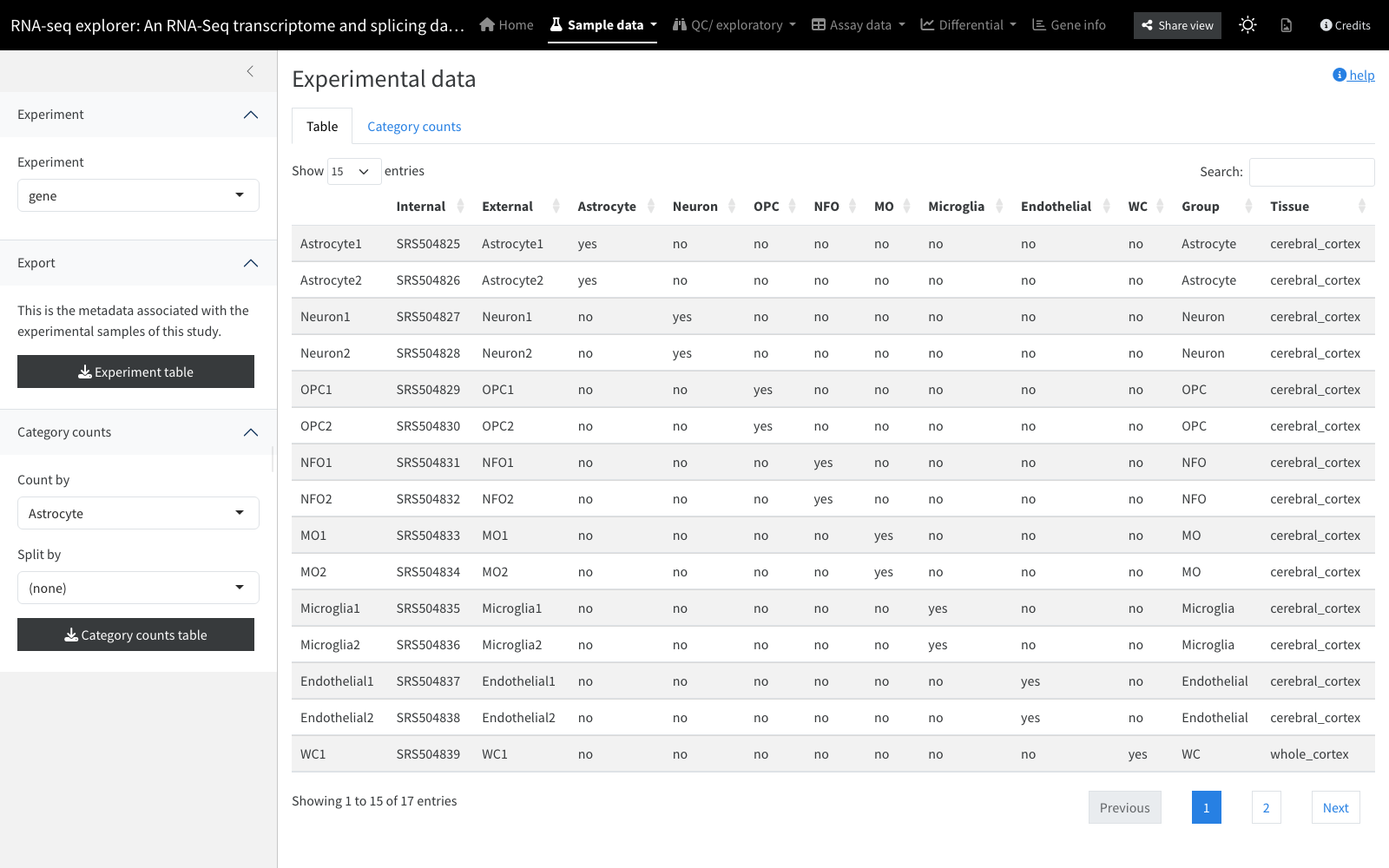
Task: Open QC/ exploratory menu
Action: pyautogui.click(x=734, y=25)
